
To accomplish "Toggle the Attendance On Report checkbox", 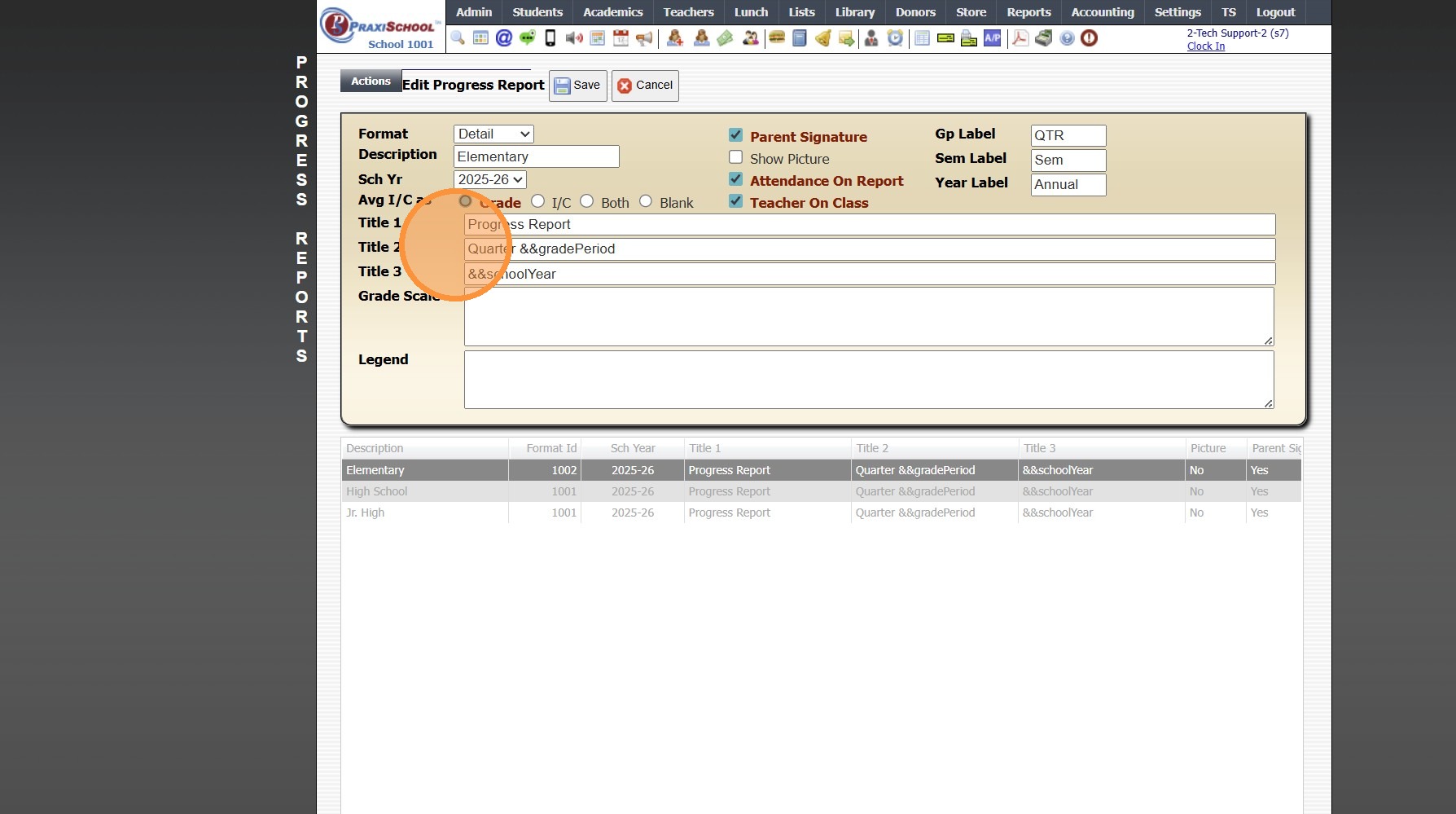I will [x=735, y=179].
